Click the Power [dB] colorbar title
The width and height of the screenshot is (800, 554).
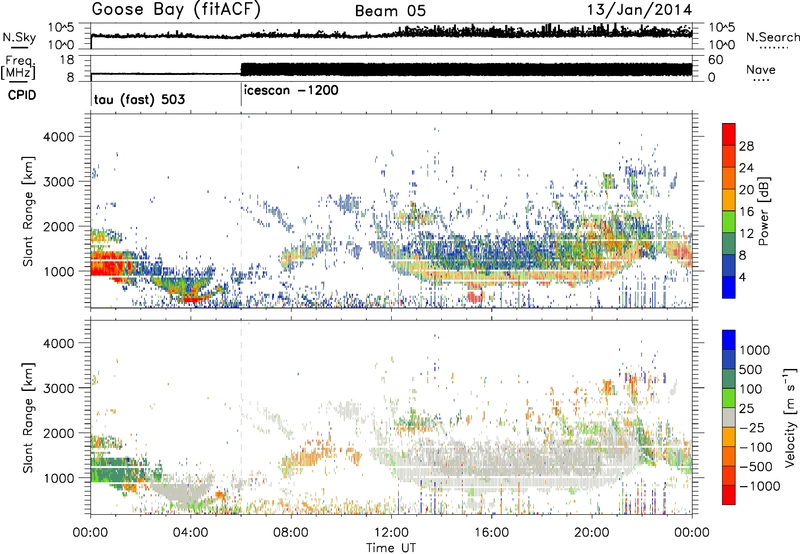point(763,211)
